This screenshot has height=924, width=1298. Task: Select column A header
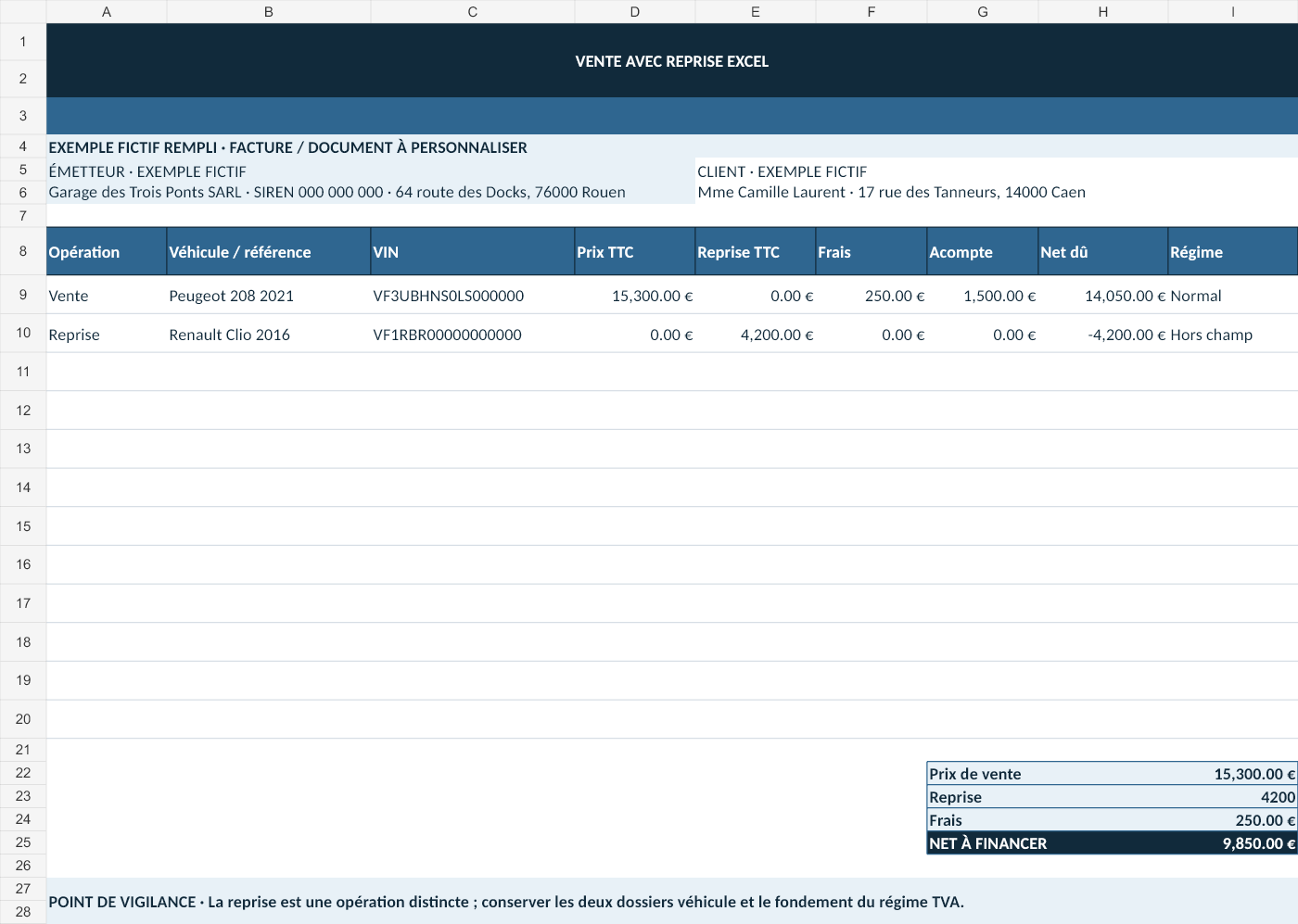[107, 12]
